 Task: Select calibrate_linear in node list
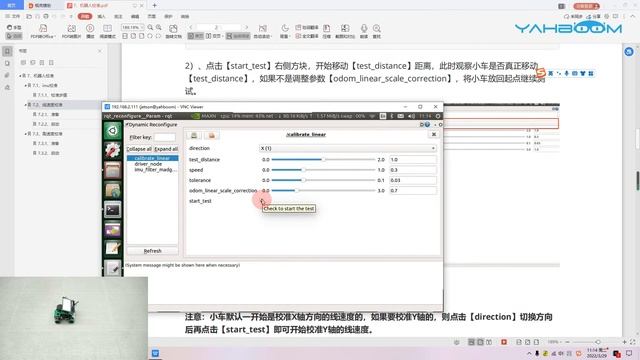[152, 158]
